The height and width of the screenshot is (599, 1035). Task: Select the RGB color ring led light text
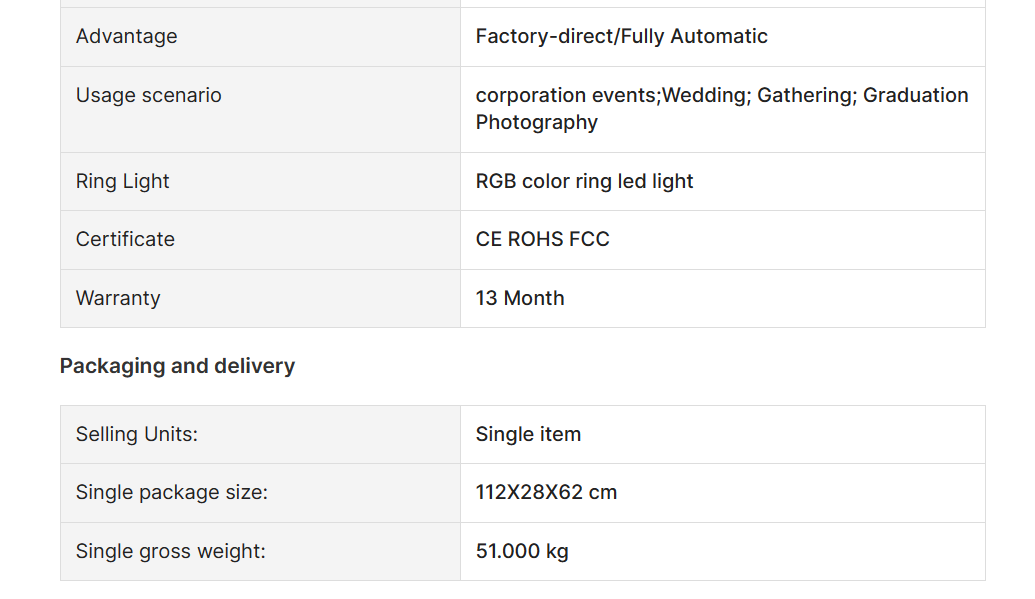click(584, 182)
